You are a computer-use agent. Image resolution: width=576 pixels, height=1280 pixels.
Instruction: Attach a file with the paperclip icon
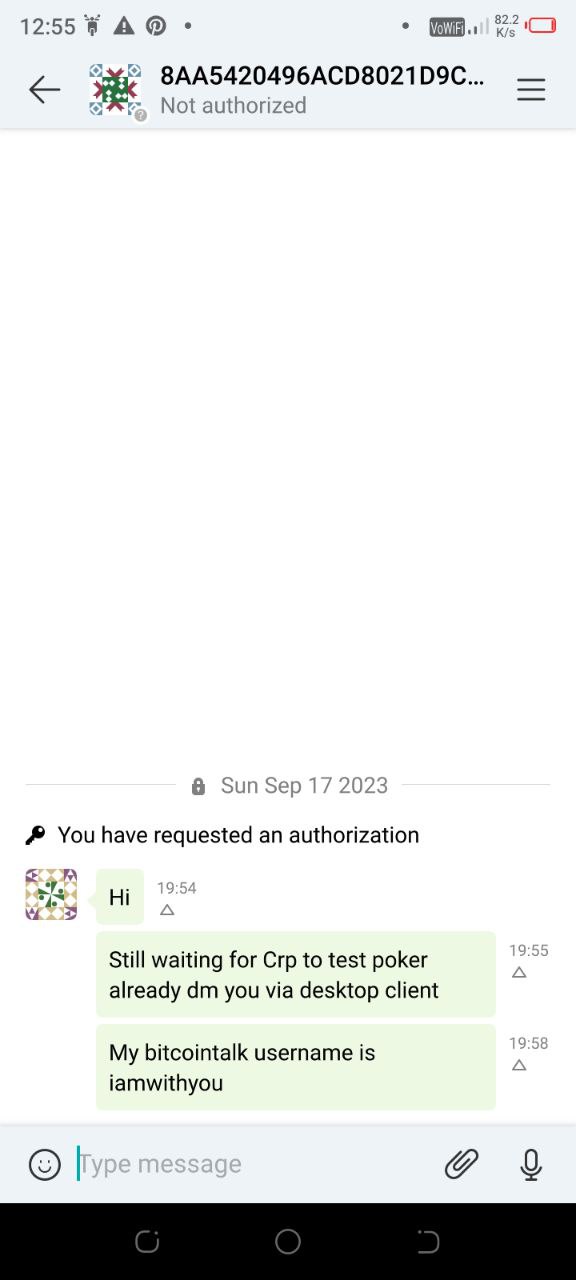coord(461,1164)
